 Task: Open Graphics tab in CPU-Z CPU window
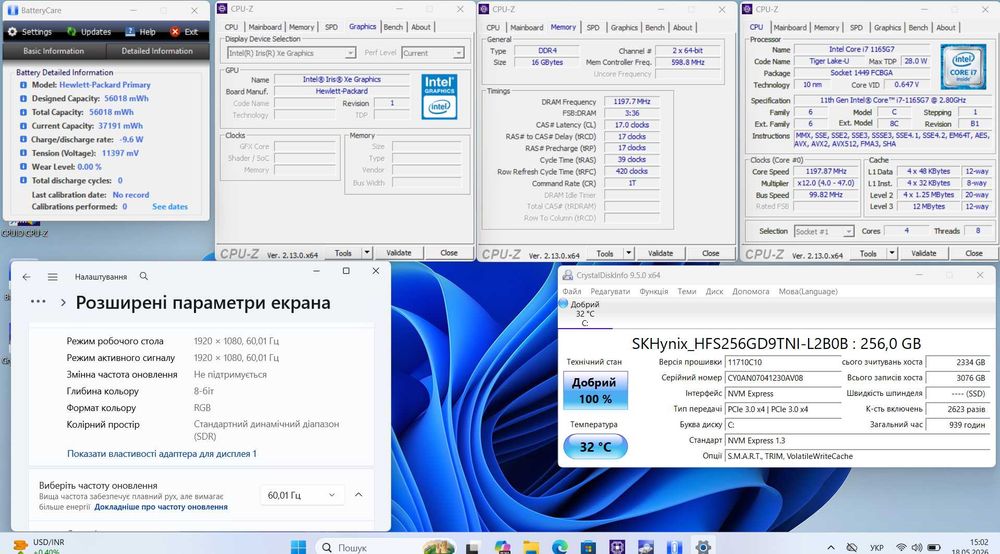click(x=887, y=27)
